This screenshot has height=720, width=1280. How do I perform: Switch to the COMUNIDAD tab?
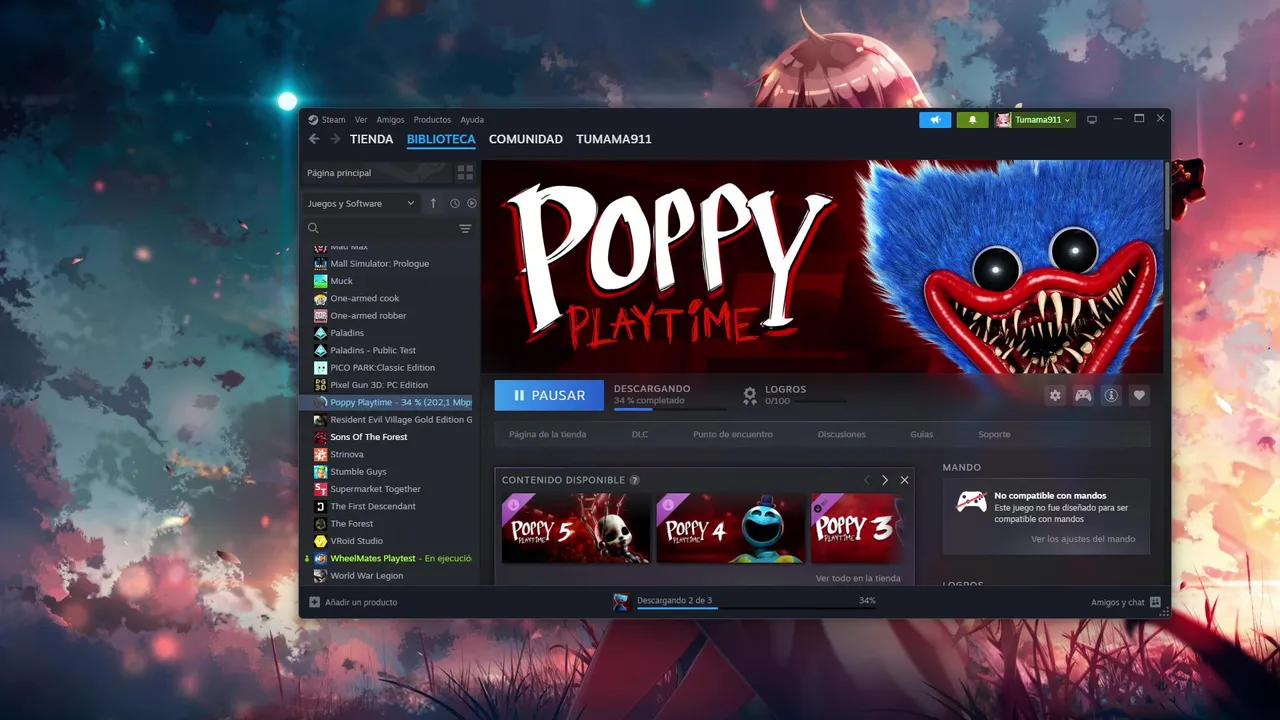[526, 139]
